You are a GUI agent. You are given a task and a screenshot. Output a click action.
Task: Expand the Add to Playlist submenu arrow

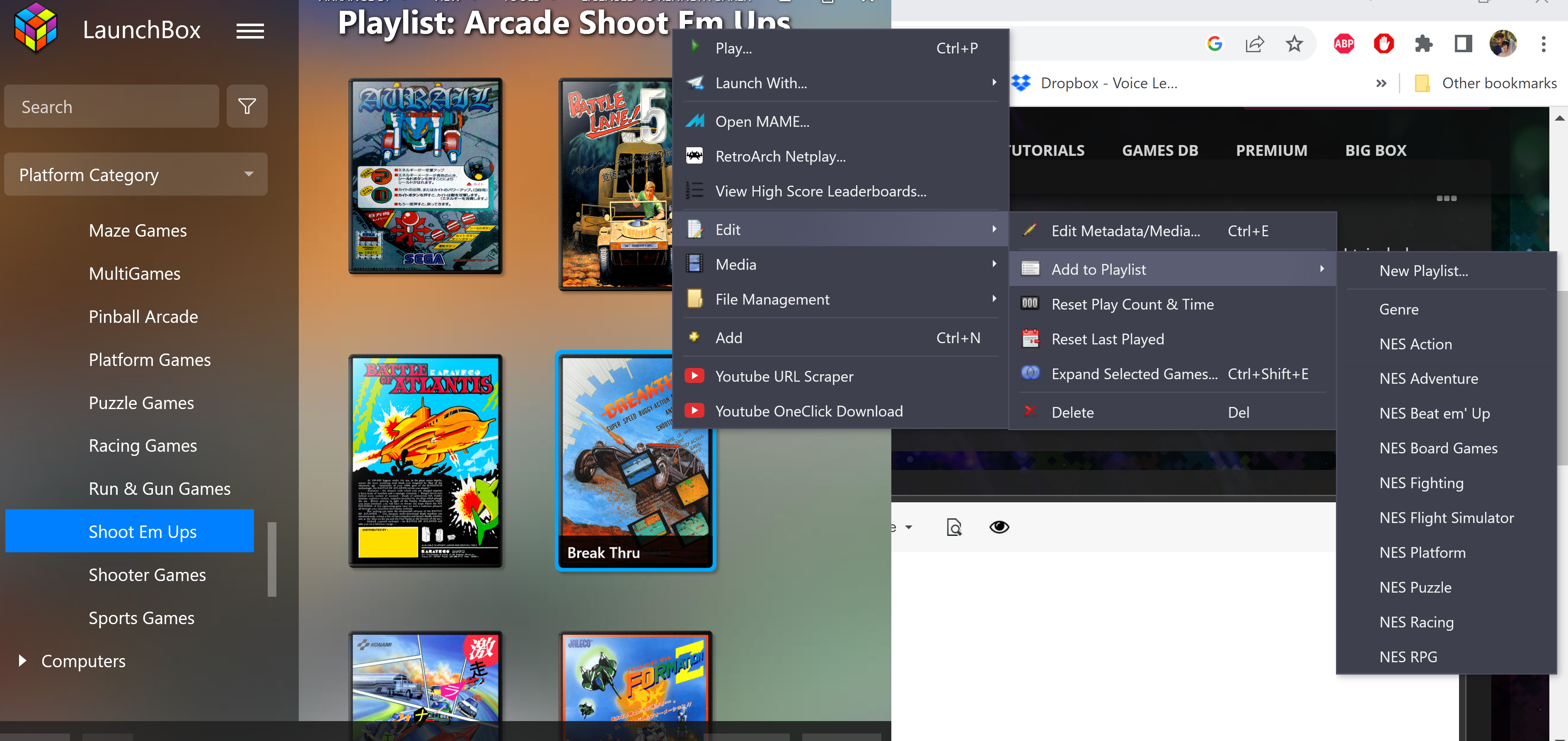coord(1321,269)
